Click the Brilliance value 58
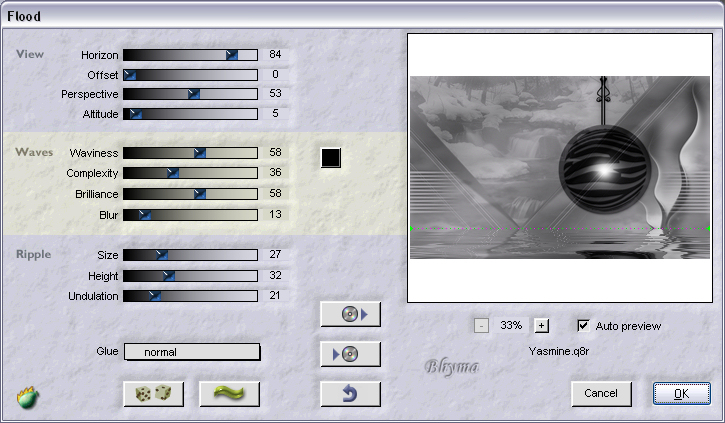The image size is (725, 423). tap(275, 193)
